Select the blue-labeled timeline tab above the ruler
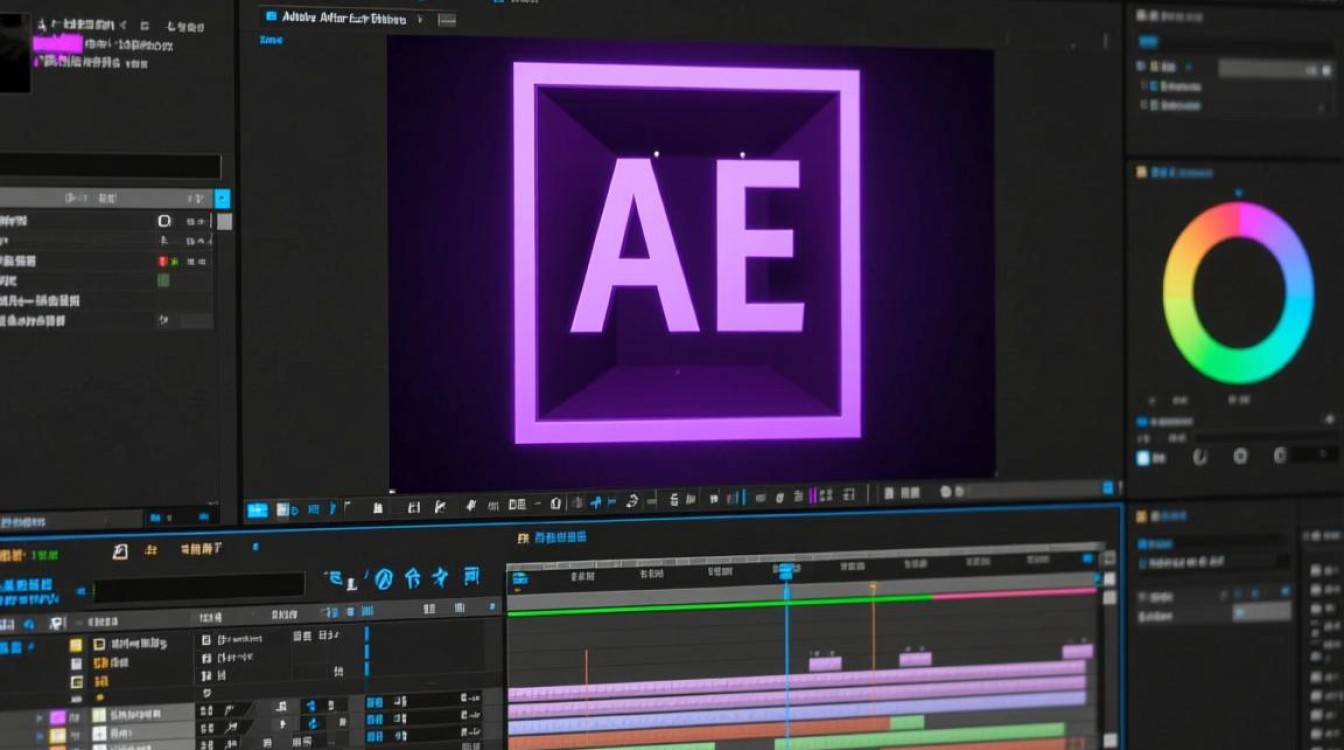The height and width of the screenshot is (750, 1344). click(553, 538)
